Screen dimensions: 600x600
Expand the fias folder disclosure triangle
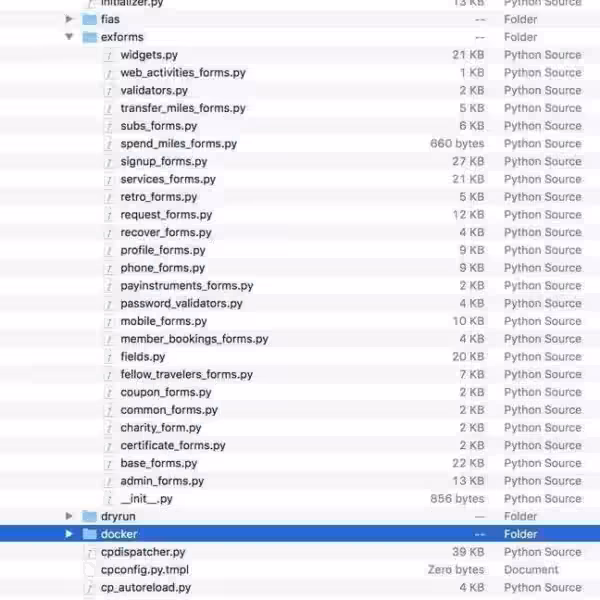(x=69, y=19)
